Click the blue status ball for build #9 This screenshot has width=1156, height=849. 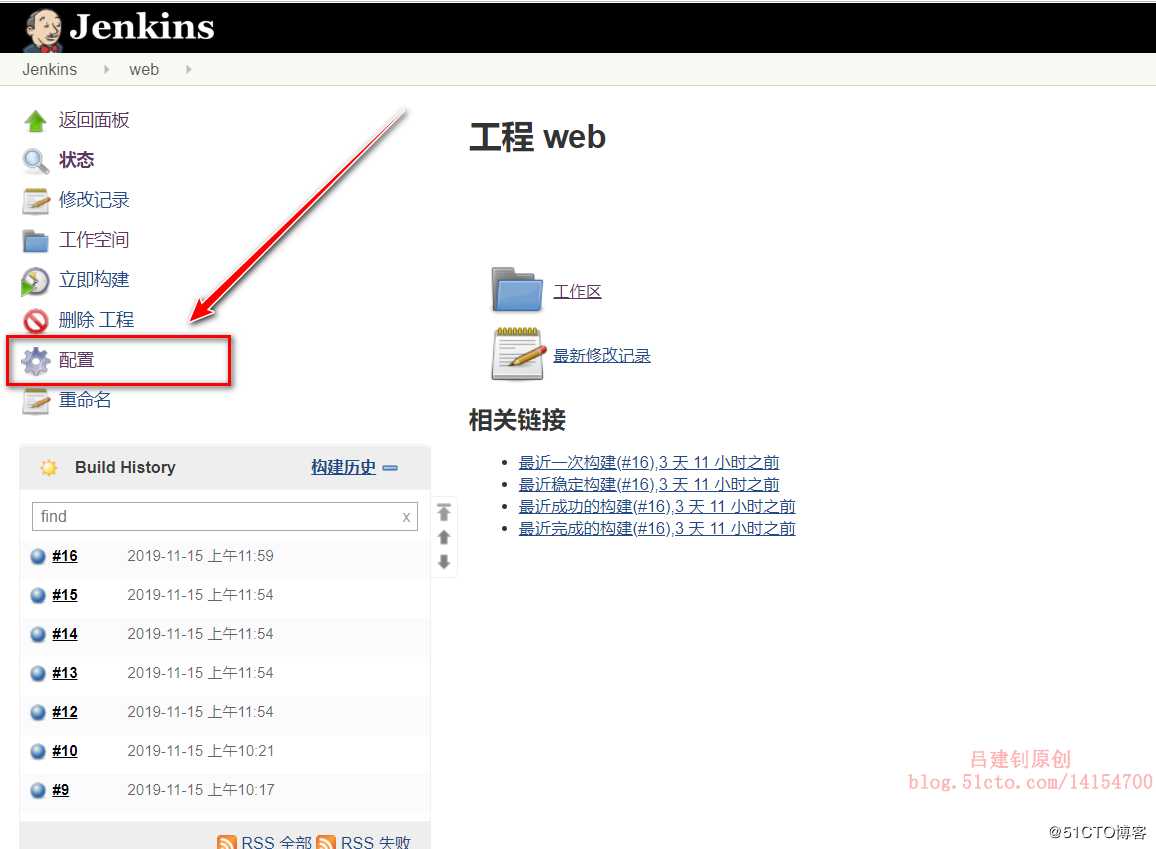38,791
